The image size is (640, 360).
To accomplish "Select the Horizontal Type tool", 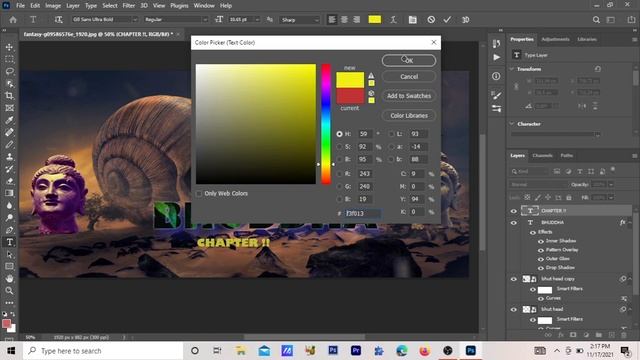I will coord(9,242).
